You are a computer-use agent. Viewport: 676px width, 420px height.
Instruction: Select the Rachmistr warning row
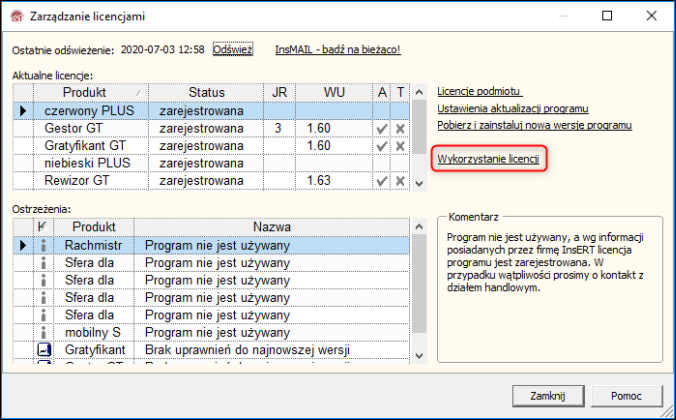click(x=211, y=245)
